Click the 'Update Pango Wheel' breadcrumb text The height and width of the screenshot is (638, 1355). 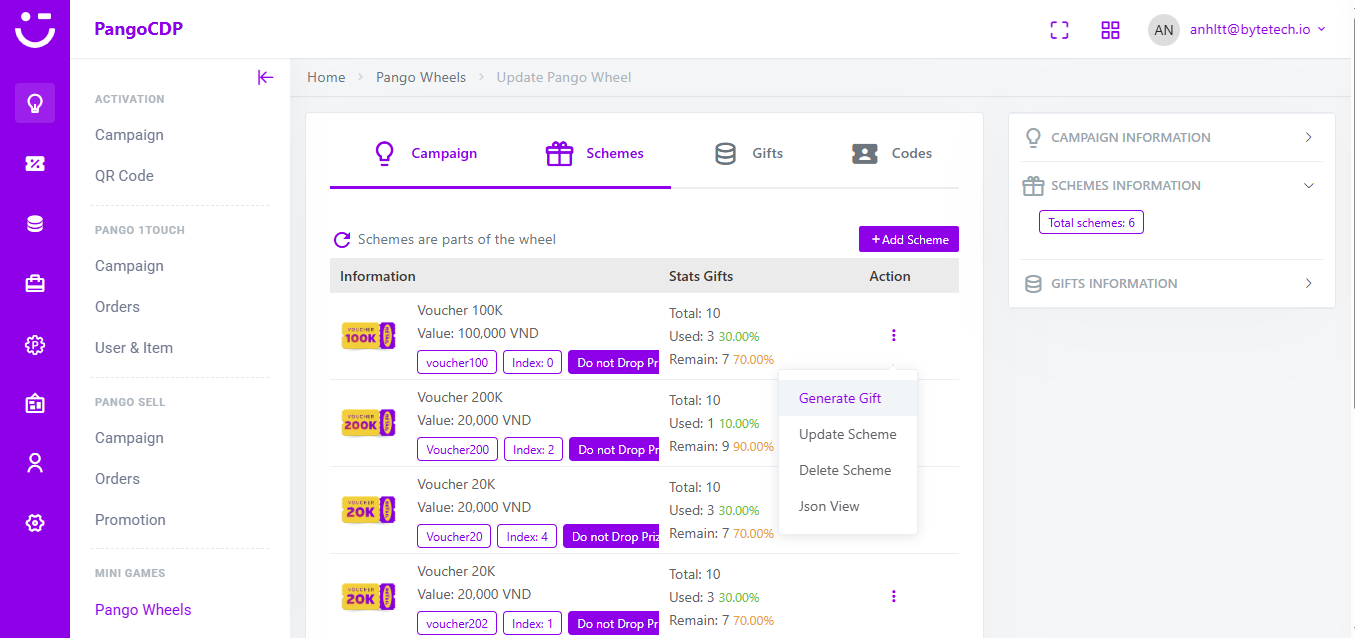(564, 77)
